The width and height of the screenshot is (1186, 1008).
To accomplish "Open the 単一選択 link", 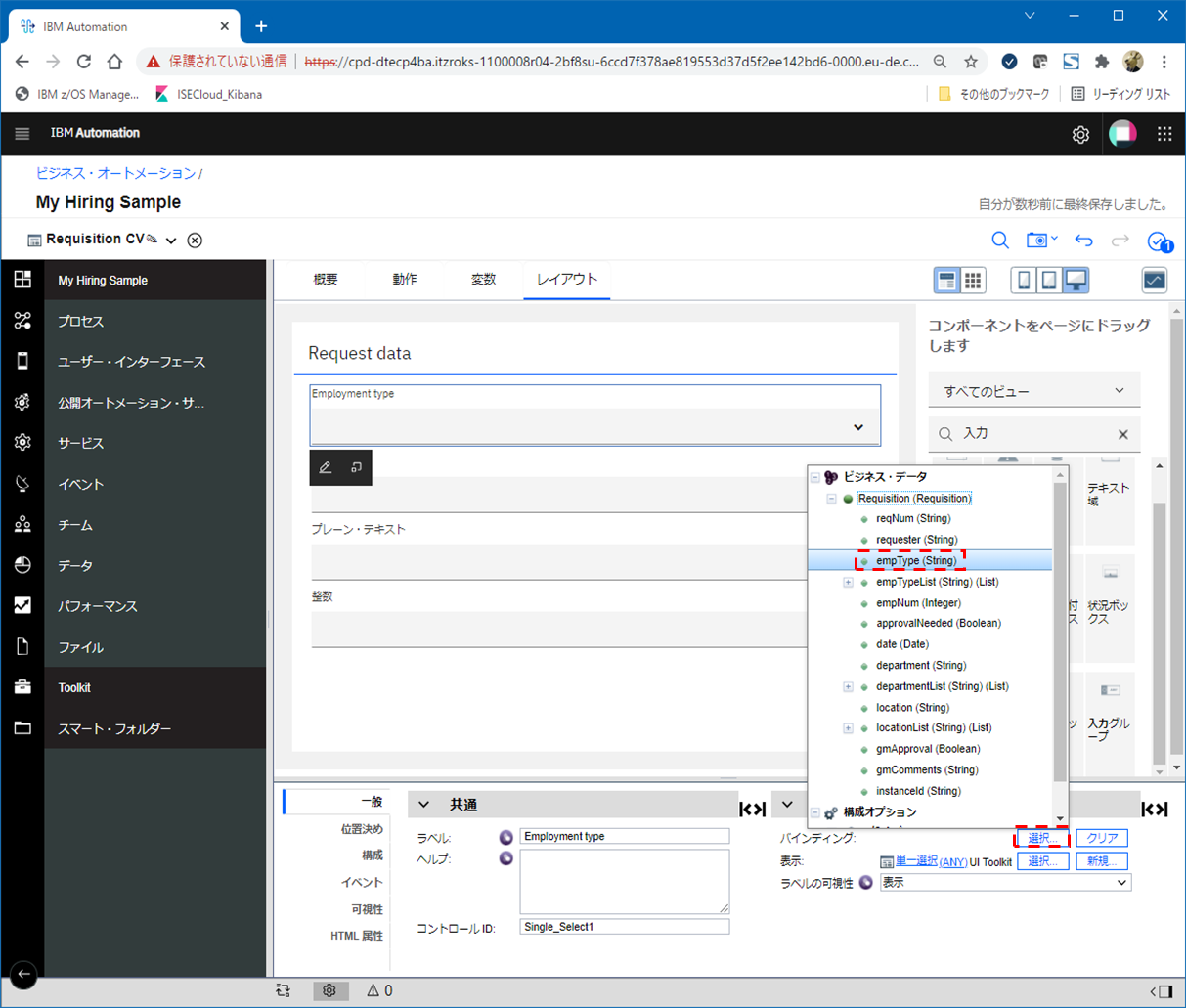I will (916, 861).
